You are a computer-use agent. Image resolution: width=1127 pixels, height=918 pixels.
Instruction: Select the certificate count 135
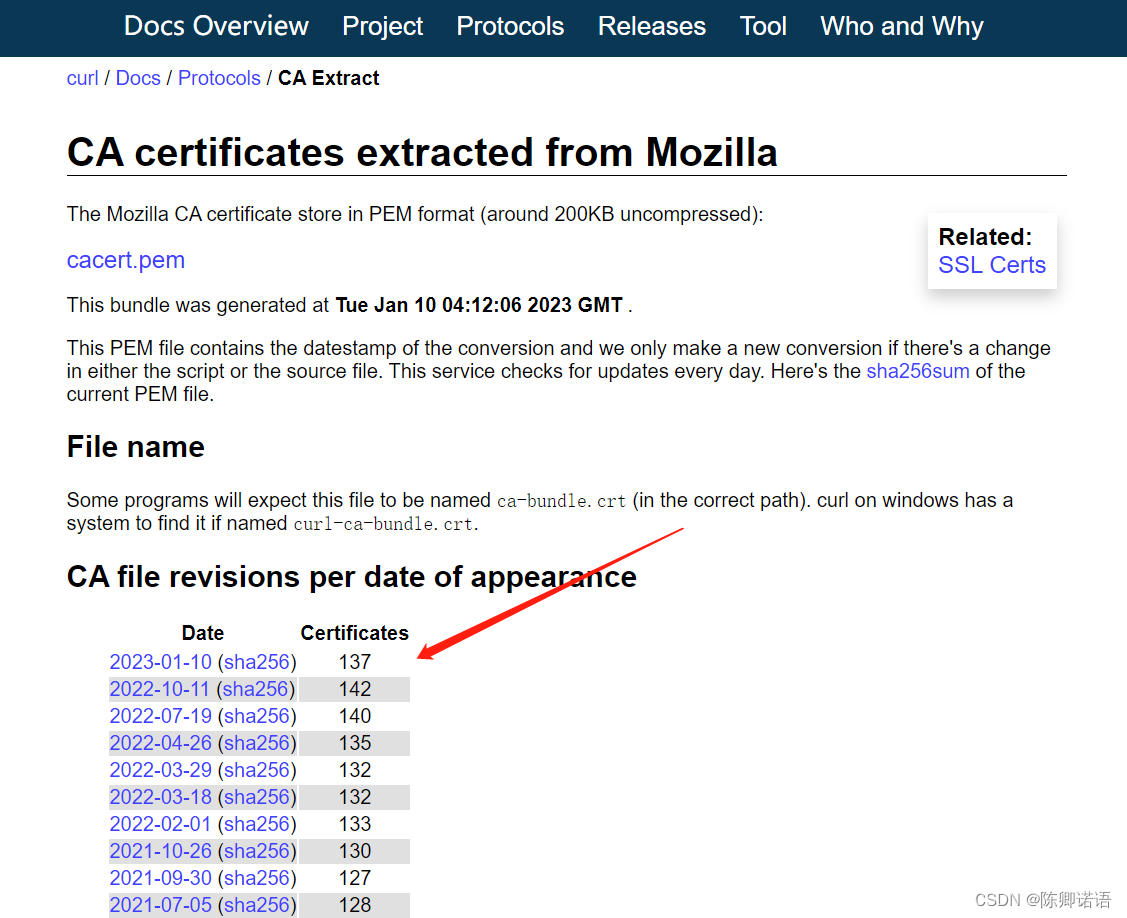(354, 743)
